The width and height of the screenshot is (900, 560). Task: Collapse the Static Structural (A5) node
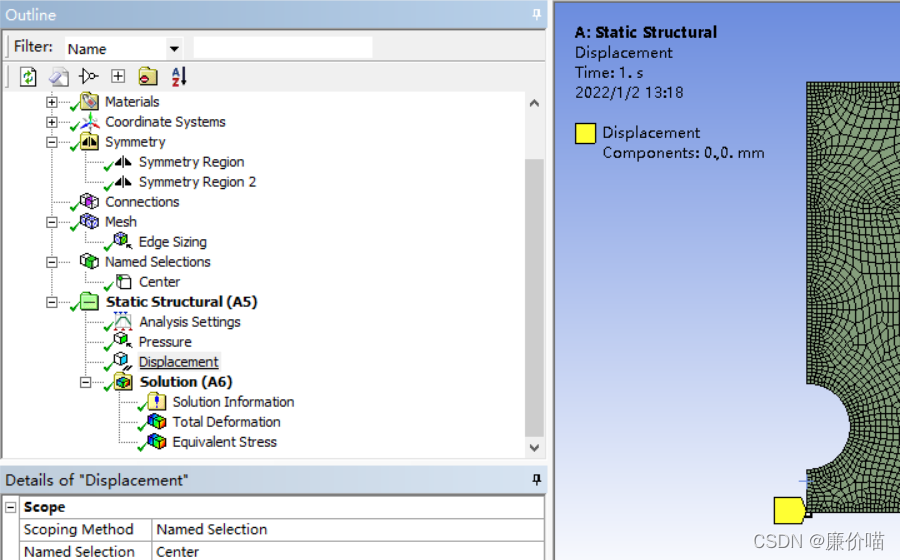click(x=52, y=302)
